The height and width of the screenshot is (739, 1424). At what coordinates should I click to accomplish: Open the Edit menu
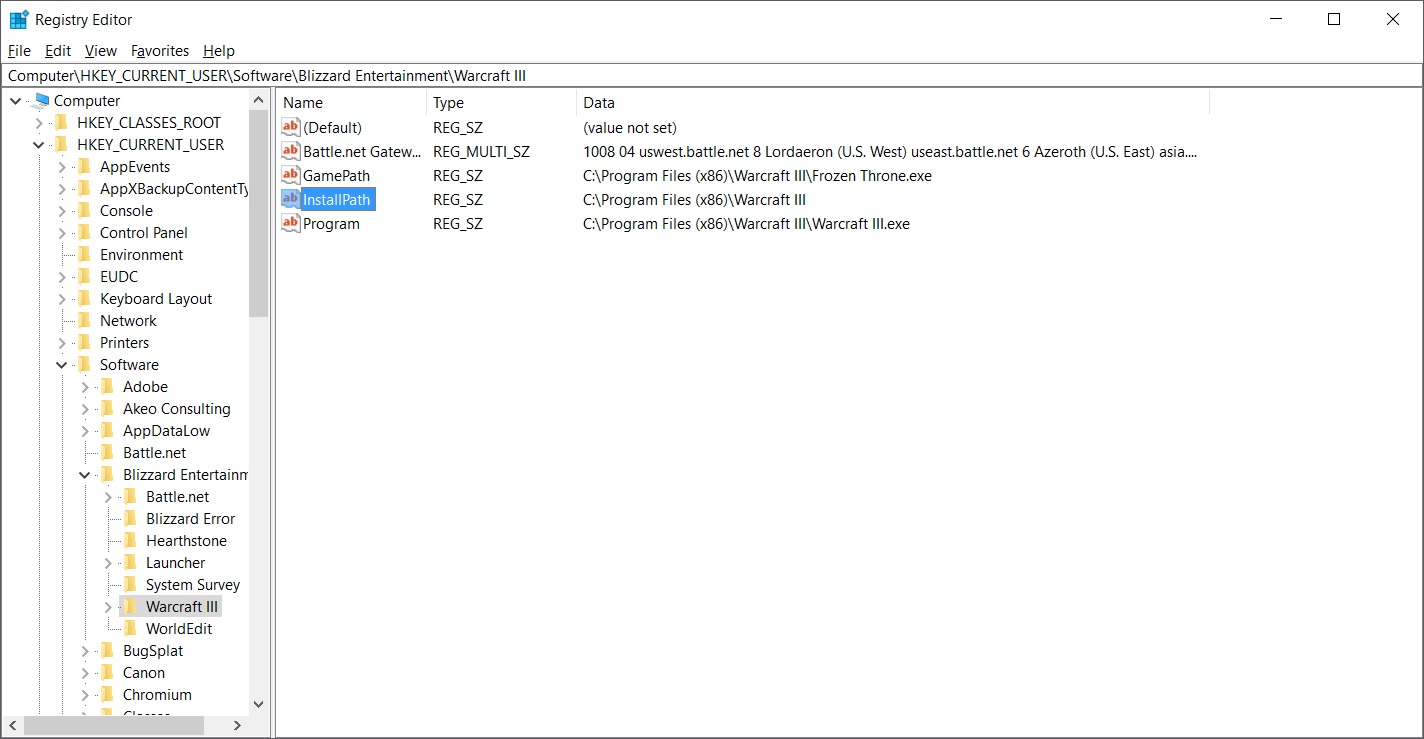pos(58,50)
